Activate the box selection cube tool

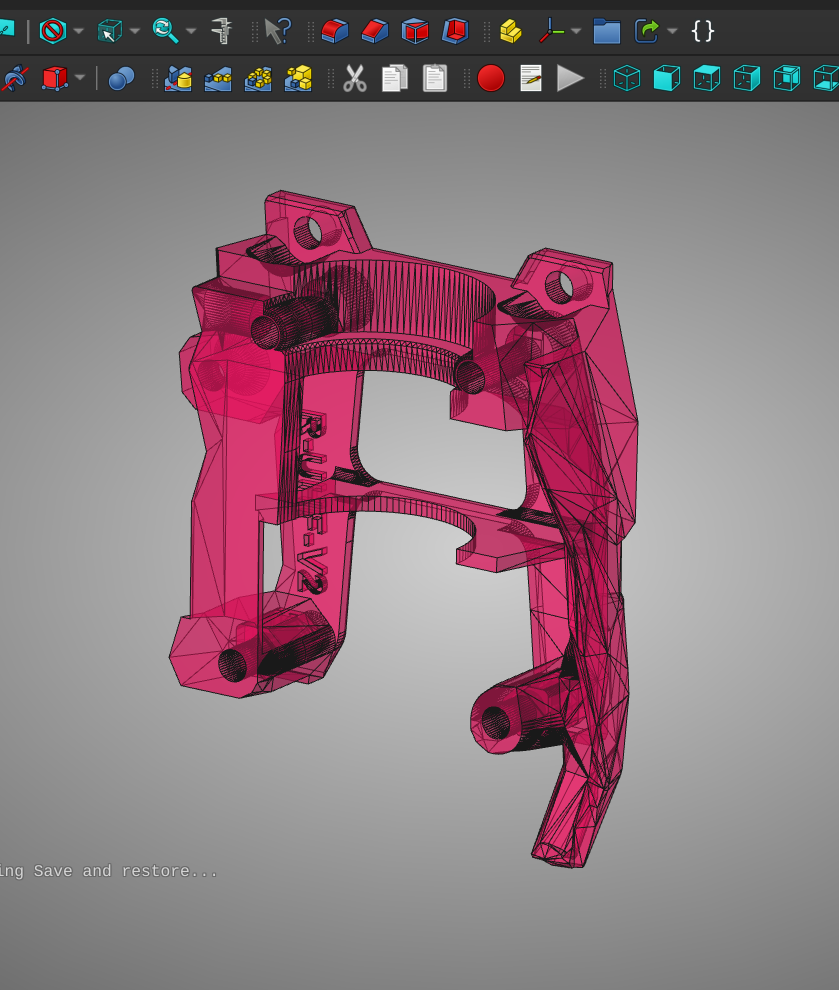click(x=109, y=30)
